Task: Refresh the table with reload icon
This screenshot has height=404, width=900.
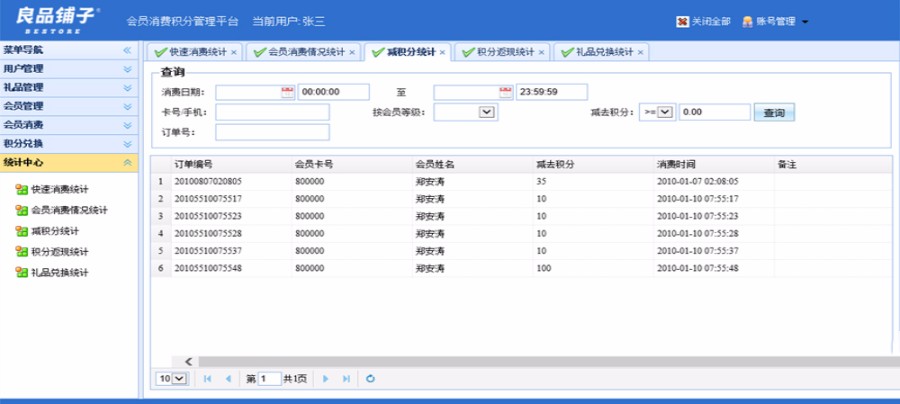Action: click(371, 379)
